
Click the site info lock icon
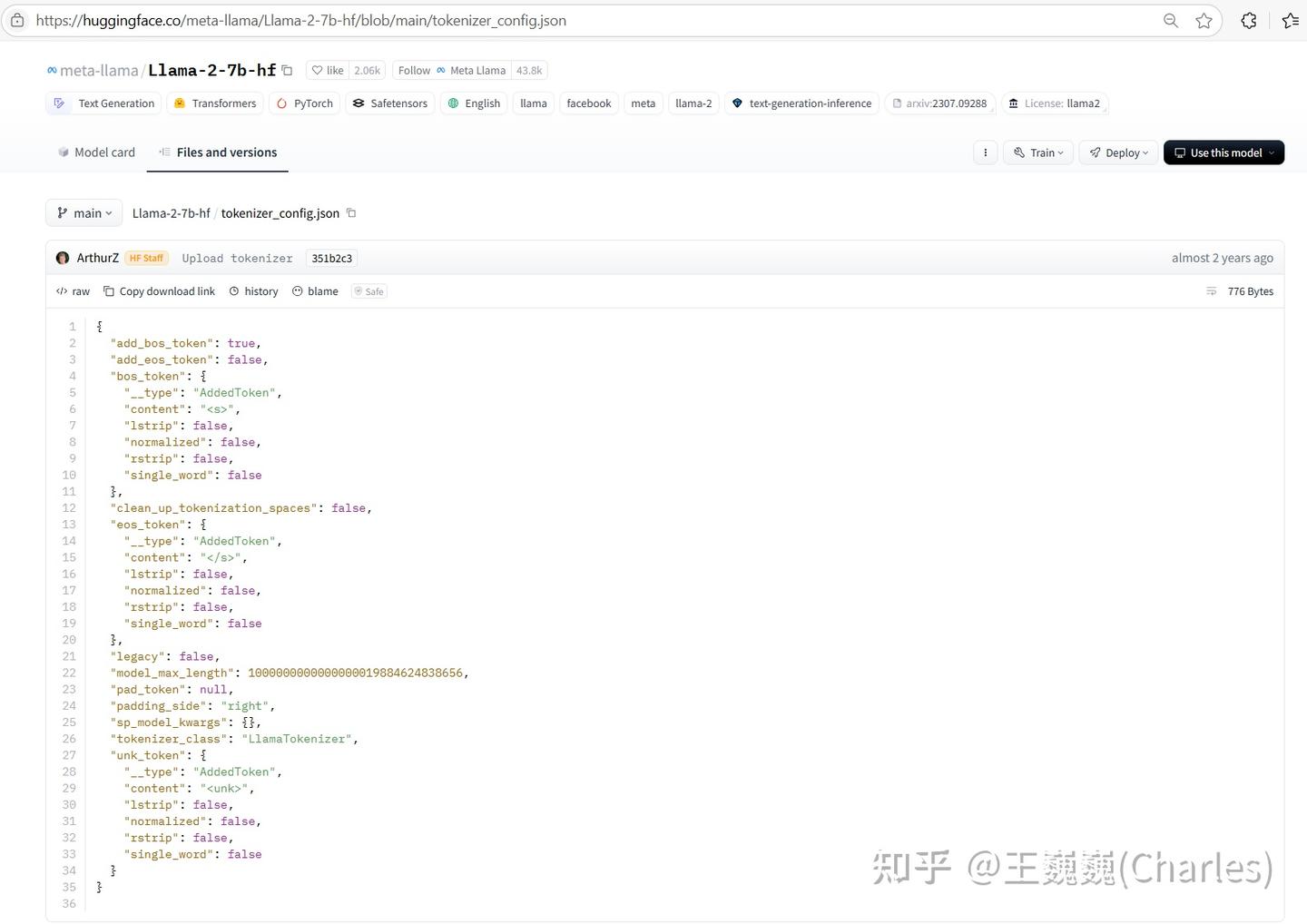[17, 20]
